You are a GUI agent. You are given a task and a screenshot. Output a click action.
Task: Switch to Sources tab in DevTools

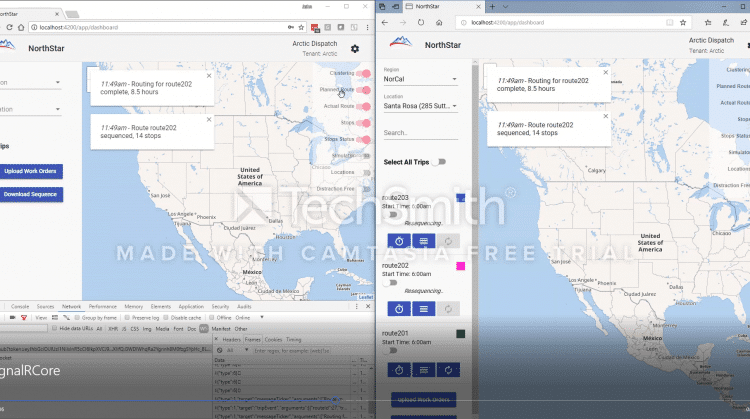(x=45, y=307)
